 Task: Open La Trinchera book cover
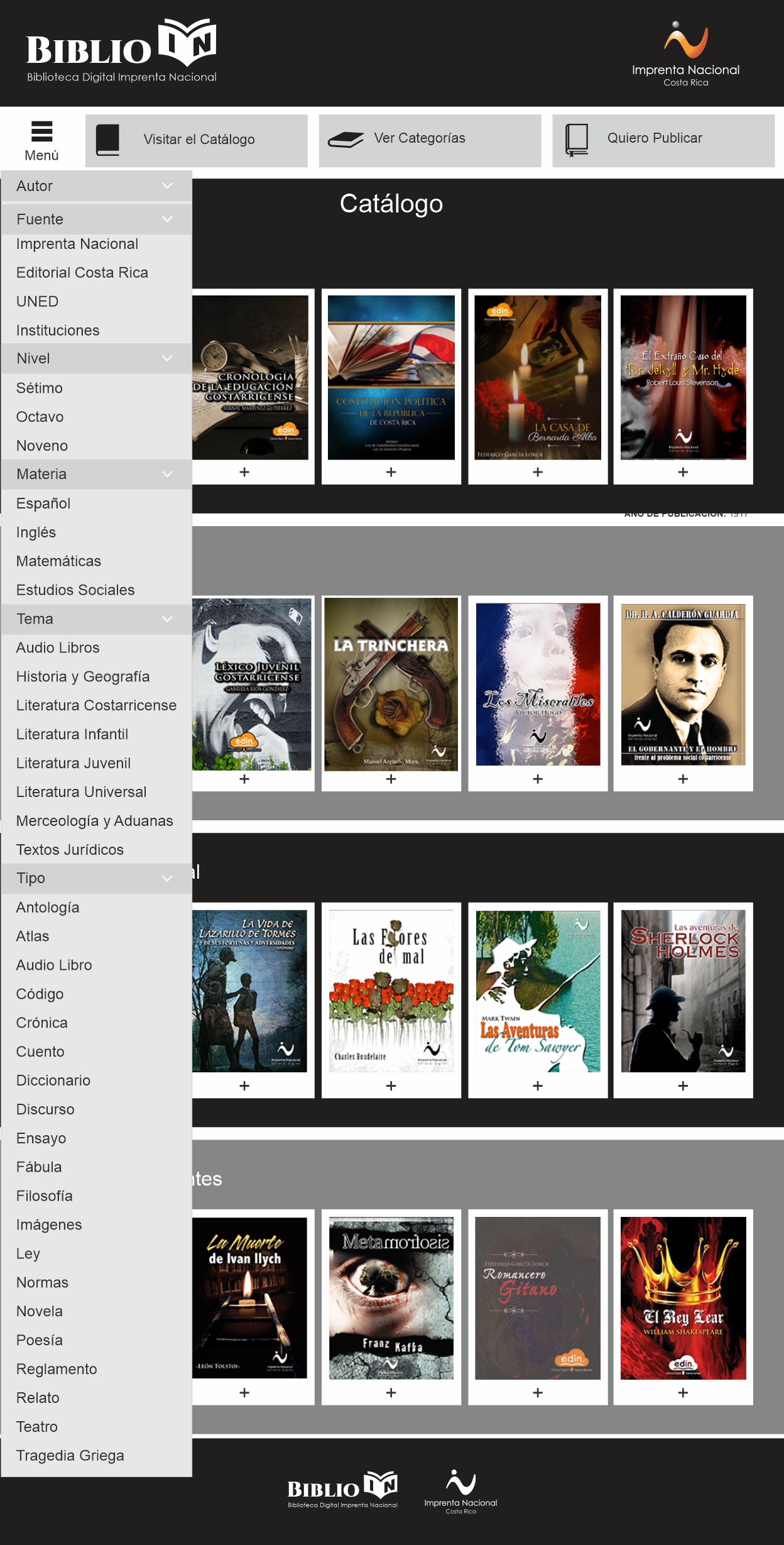[x=391, y=684]
